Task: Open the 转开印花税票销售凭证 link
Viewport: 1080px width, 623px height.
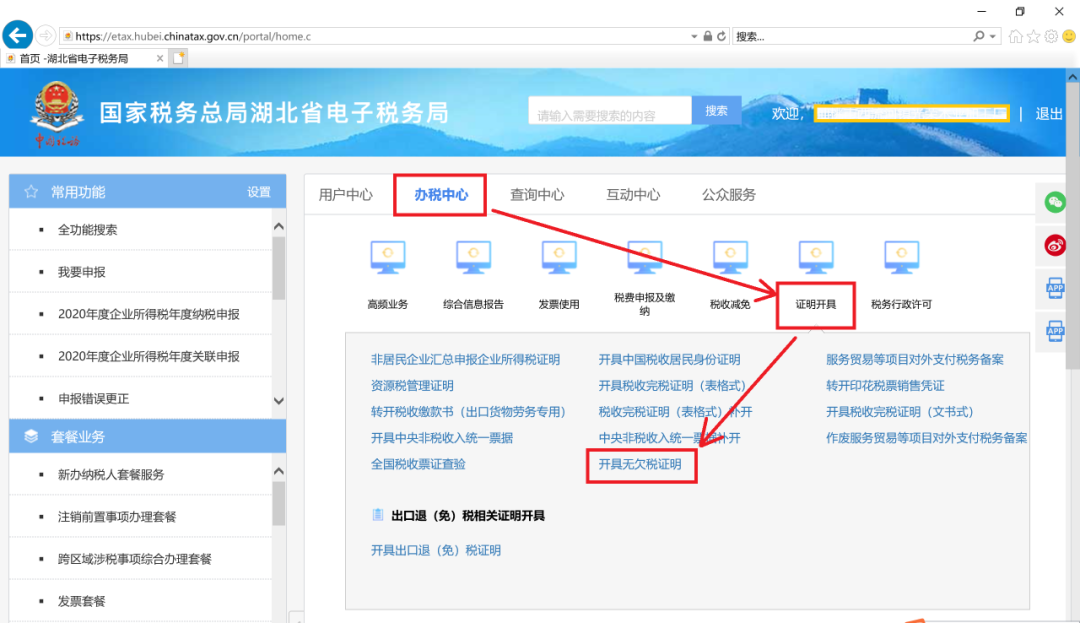Action: [885, 386]
